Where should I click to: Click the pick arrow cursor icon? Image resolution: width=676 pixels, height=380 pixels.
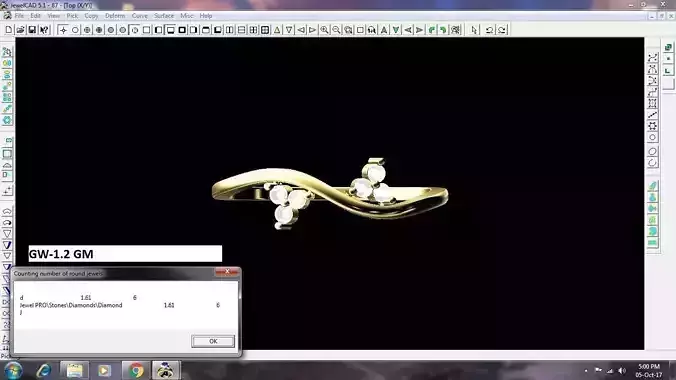click(474, 30)
